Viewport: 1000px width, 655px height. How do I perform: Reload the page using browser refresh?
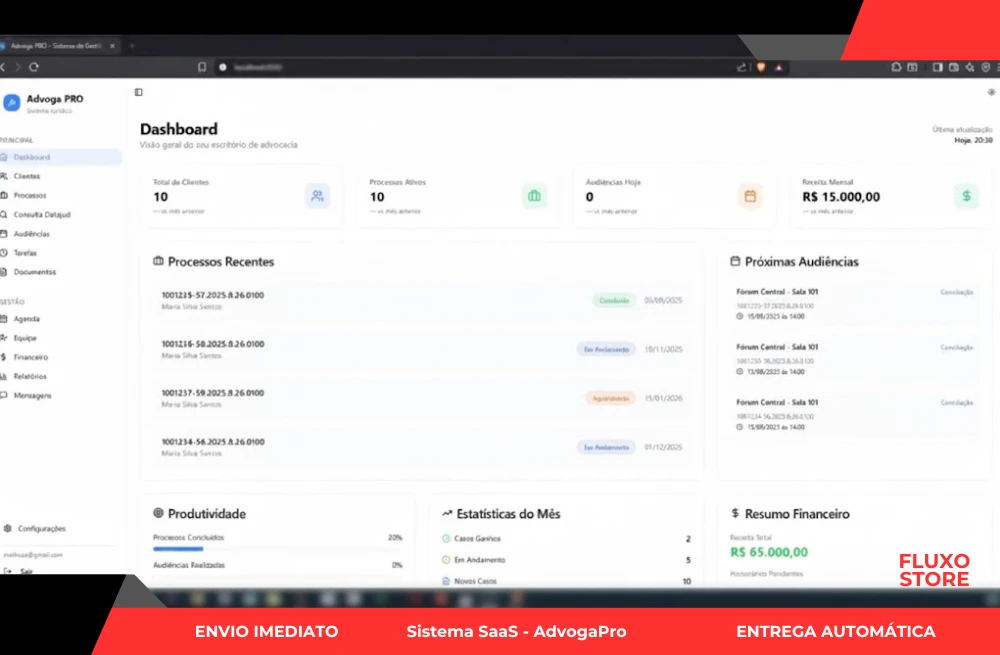[x=34, y=67]
